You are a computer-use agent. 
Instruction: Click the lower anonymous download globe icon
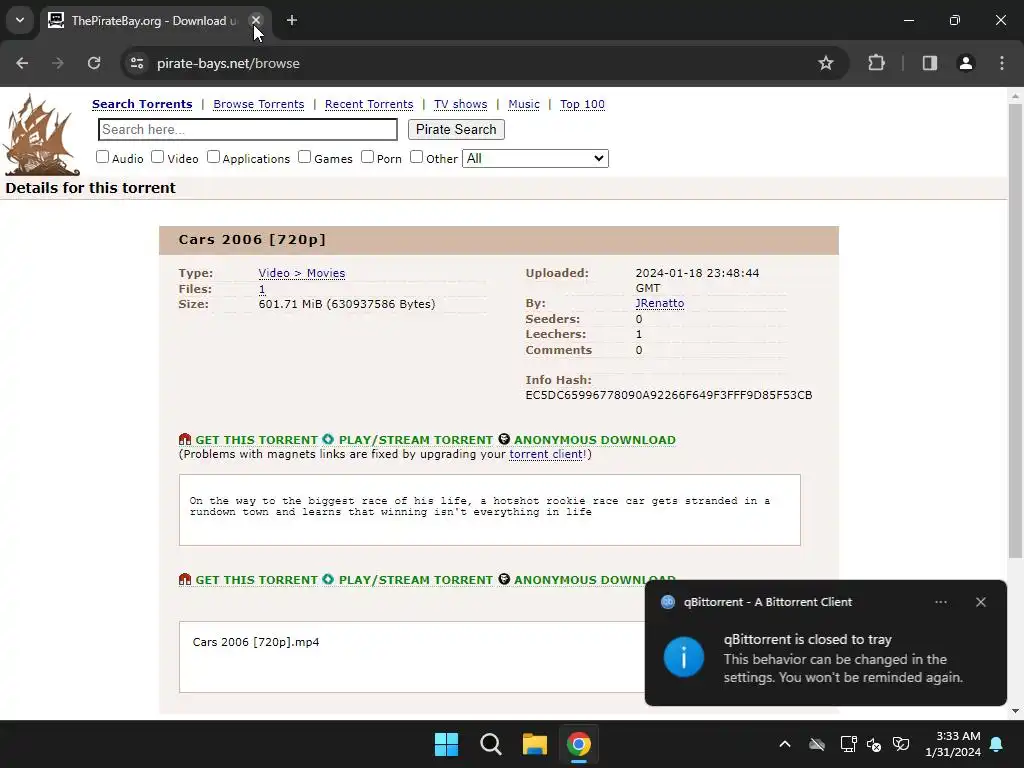click(x=504, y=579)
